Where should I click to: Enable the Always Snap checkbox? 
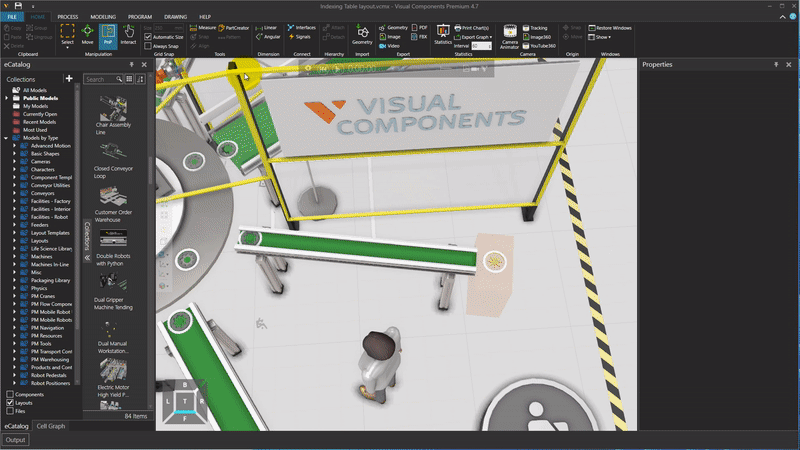(x=149, y=46)
